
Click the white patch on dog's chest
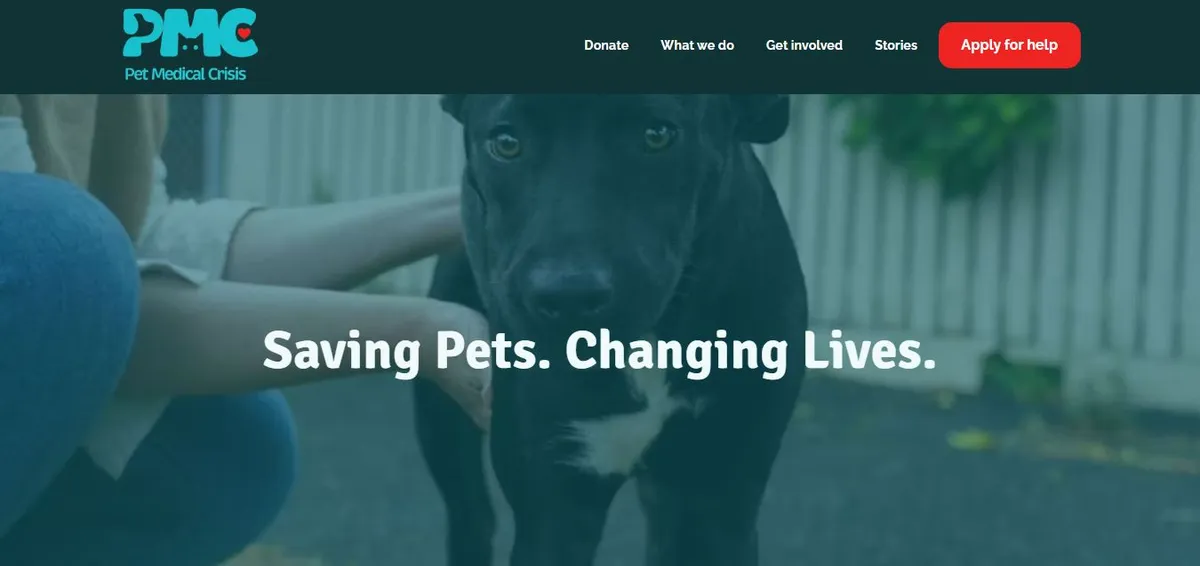click(x=625, y=430)
